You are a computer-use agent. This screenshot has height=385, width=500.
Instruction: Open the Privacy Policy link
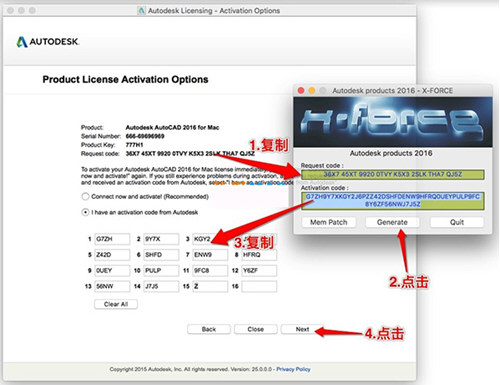pyautogui.click(x=293, y=369)
